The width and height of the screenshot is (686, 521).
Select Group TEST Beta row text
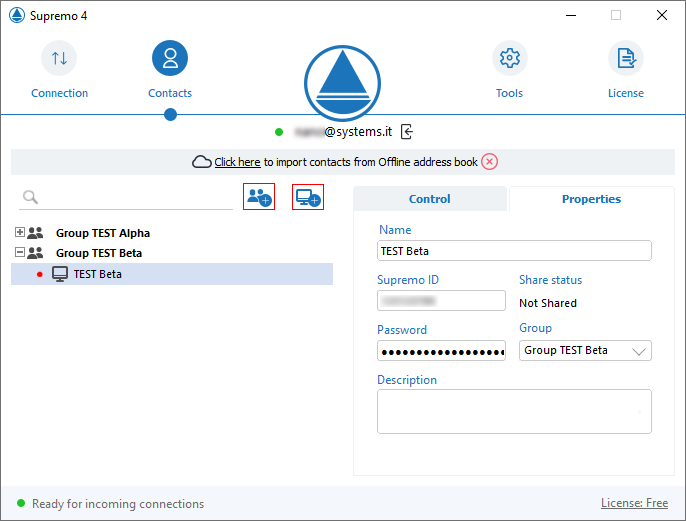point(99,253)
